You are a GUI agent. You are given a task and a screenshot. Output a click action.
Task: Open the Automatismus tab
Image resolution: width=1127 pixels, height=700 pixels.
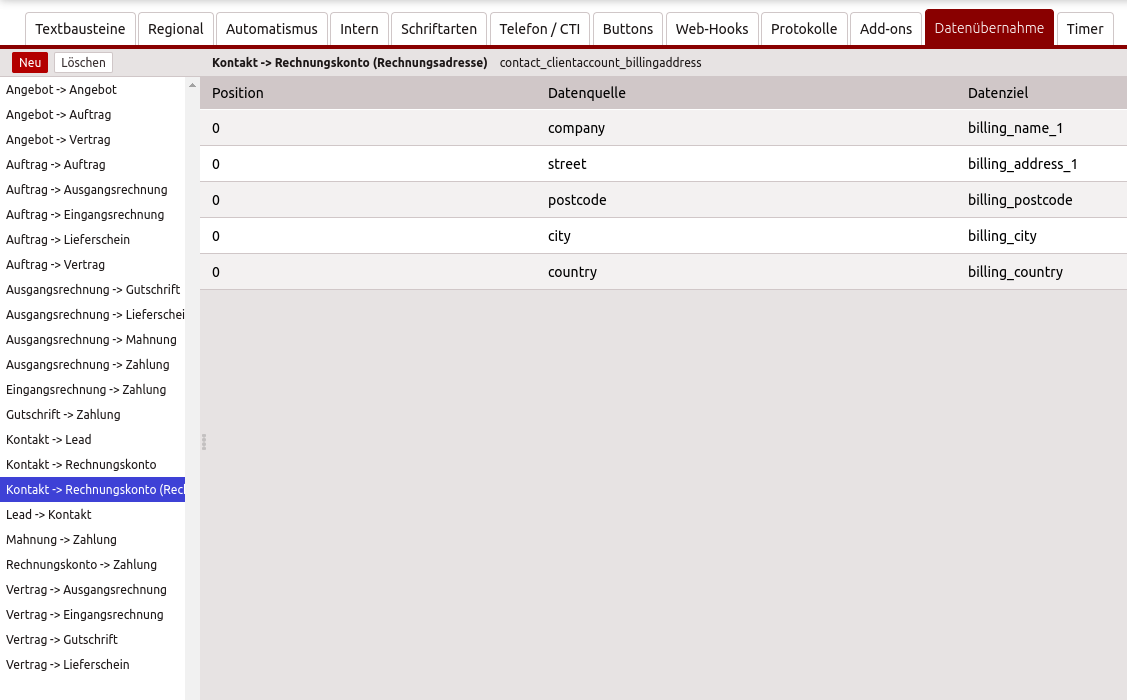click(x=271, y=29)
